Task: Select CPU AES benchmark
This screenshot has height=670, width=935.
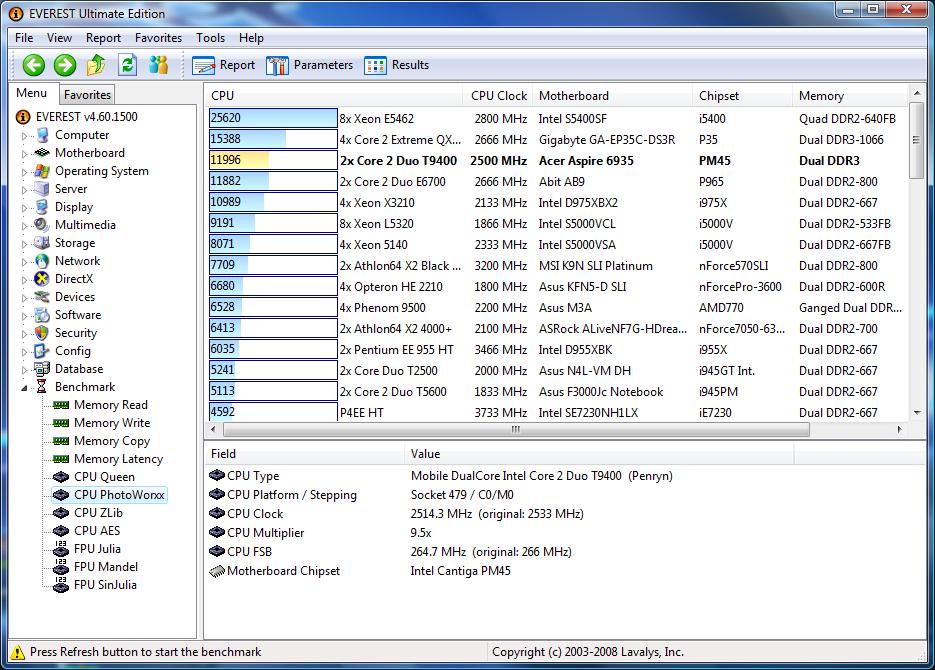Action: point(97,531)
